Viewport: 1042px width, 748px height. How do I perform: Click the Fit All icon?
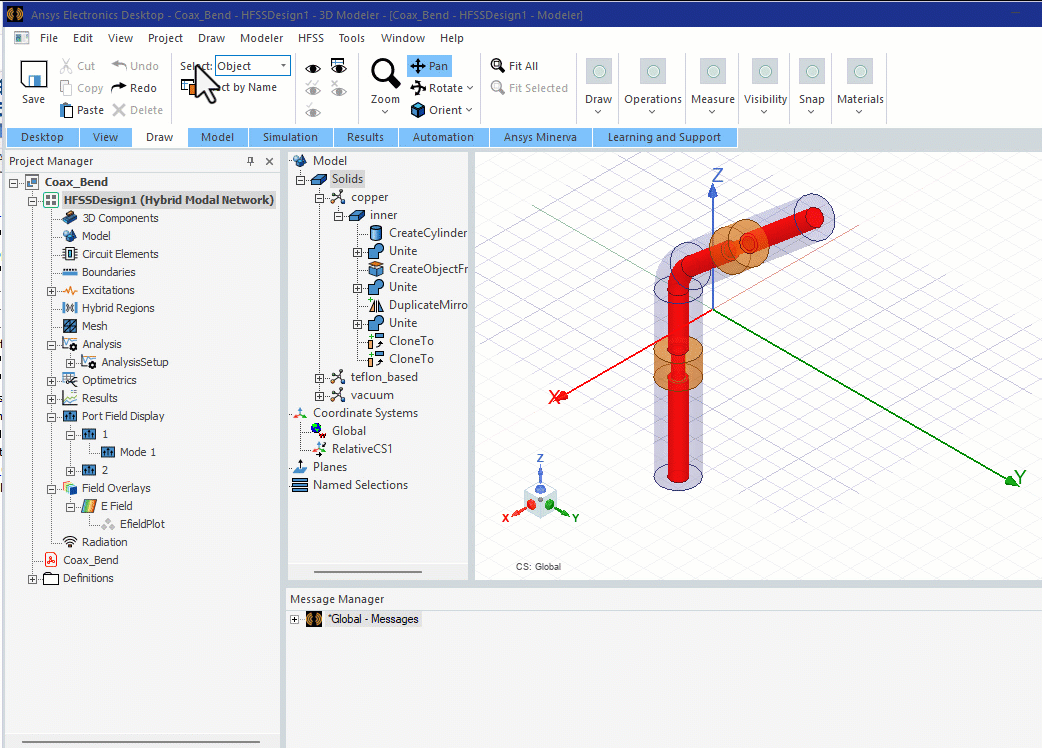point(498,65)
